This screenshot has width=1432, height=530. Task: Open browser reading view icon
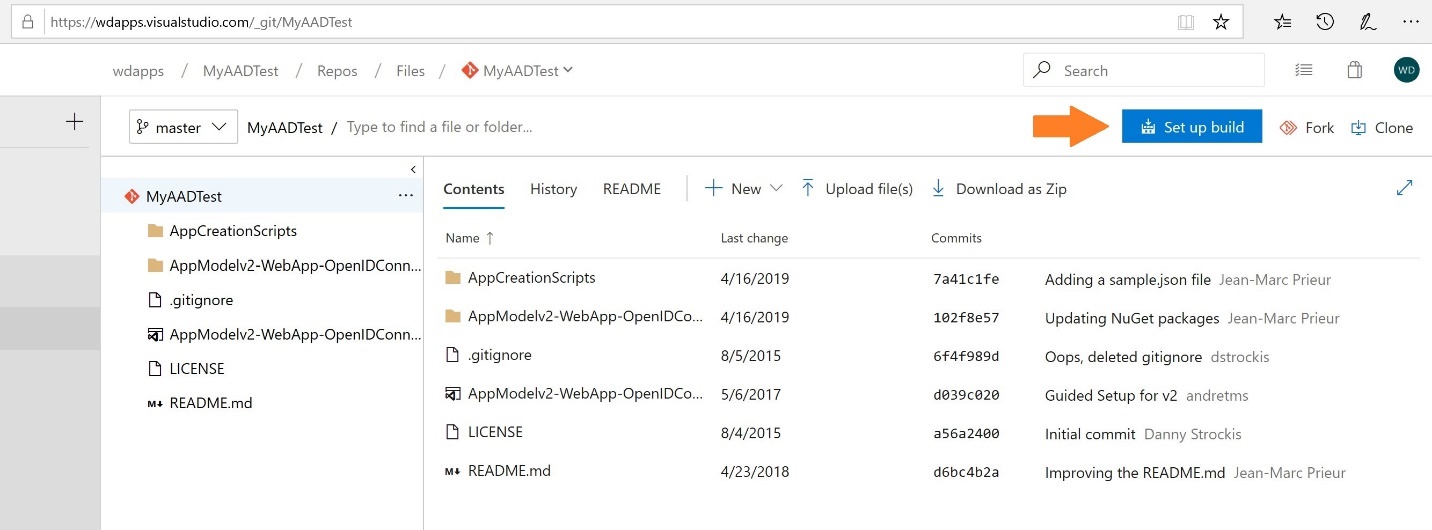(x=1186, y=21)
